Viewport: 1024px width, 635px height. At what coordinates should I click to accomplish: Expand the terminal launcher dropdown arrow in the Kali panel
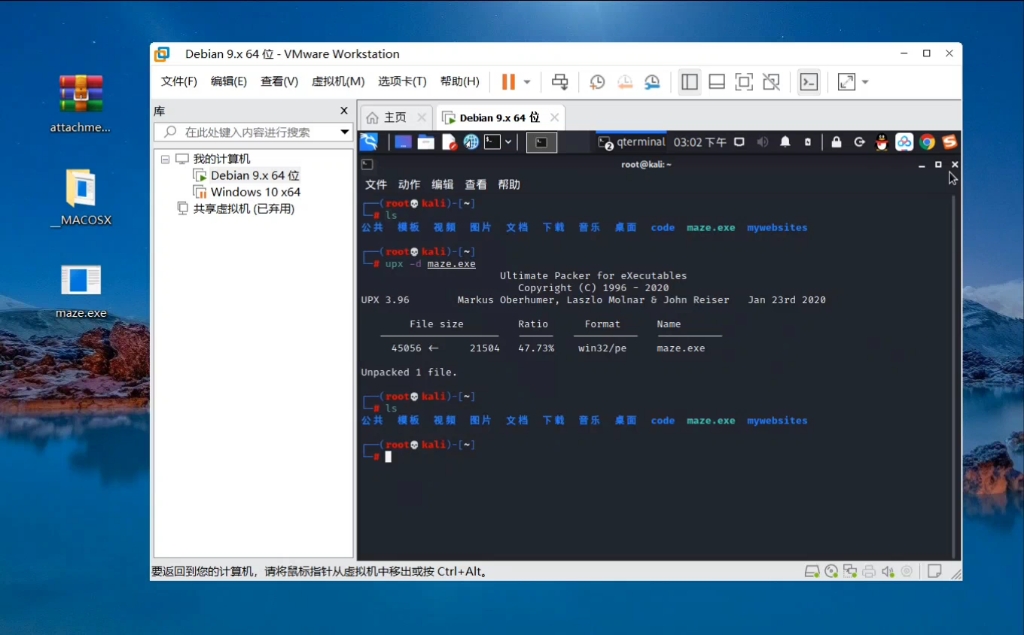click(508, 142)
